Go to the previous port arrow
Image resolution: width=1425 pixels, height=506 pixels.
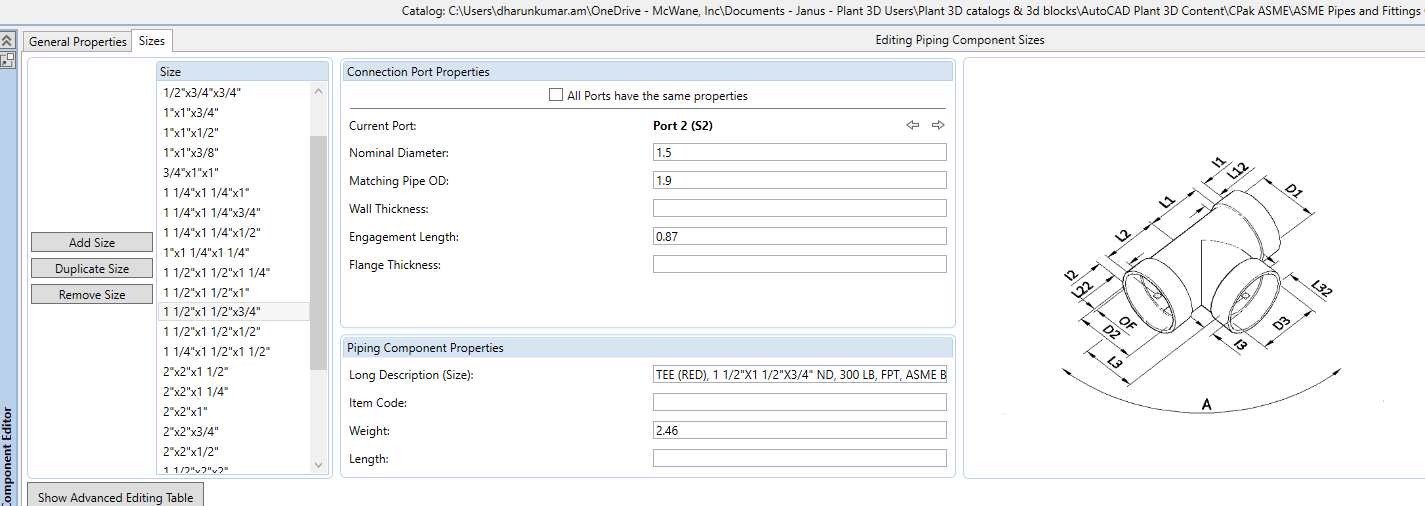913,125
